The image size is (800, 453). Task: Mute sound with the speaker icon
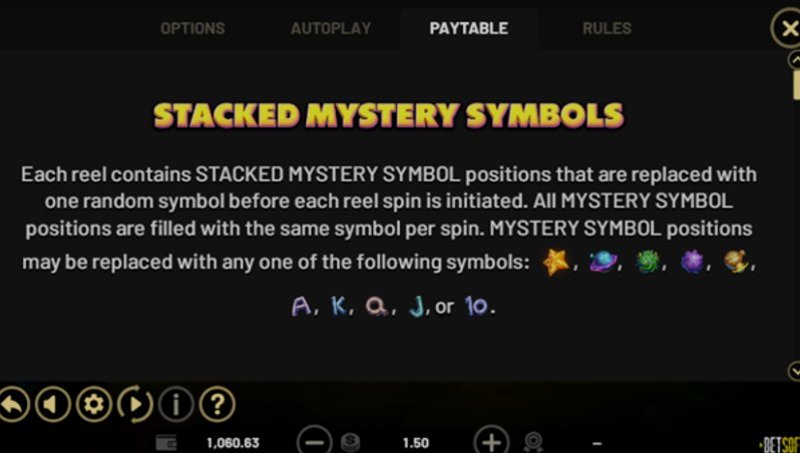pos(53,405)
